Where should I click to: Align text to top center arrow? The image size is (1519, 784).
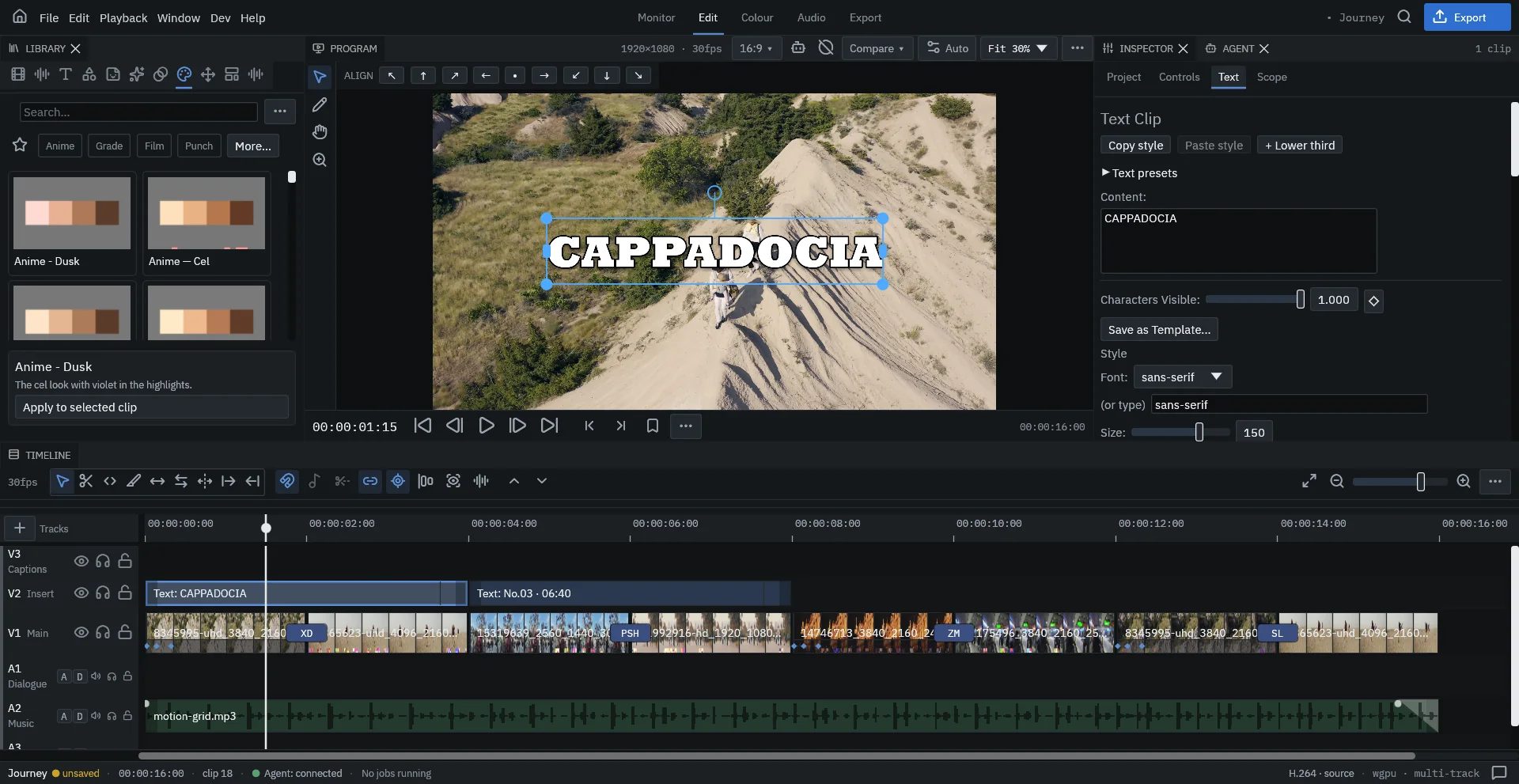pyautogui.click(x=423, y=75)
